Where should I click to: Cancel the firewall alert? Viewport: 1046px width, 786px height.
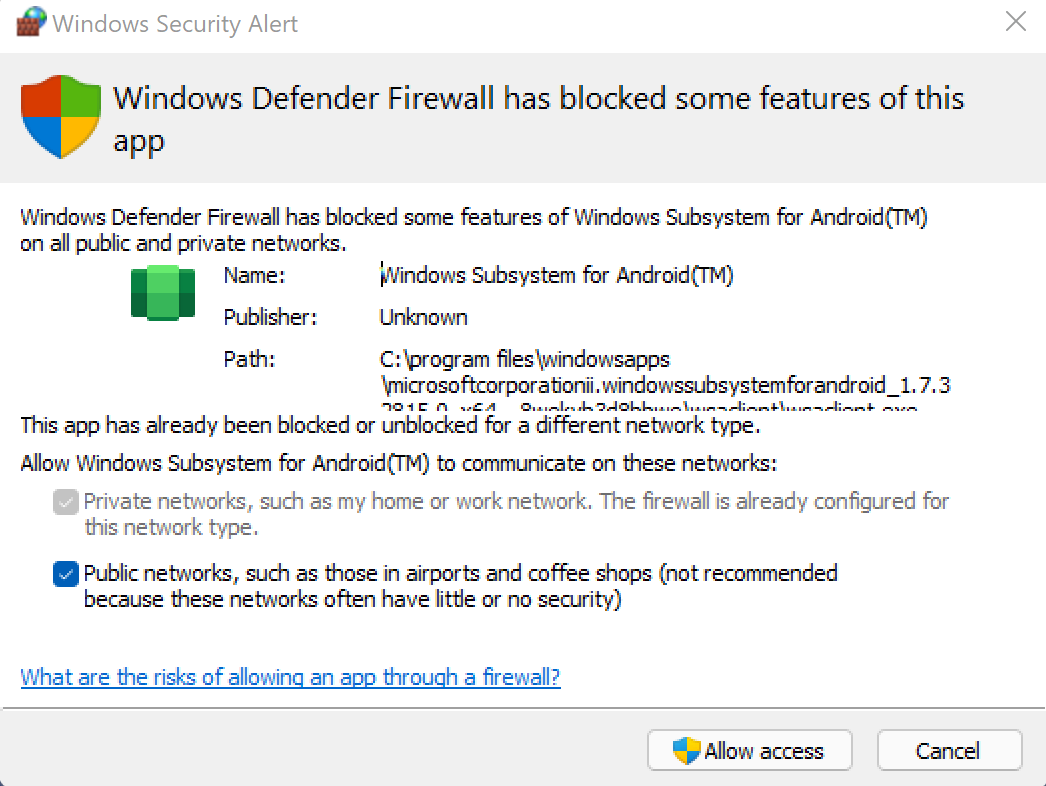tap(949, 751)
